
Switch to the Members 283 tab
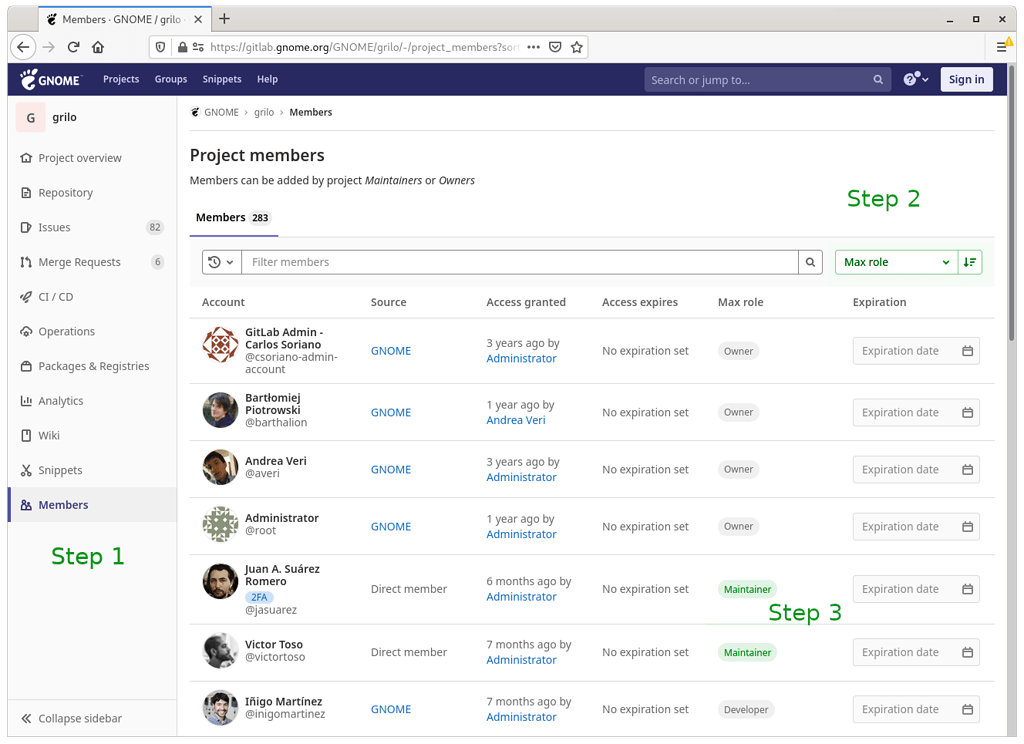point(233,217)
